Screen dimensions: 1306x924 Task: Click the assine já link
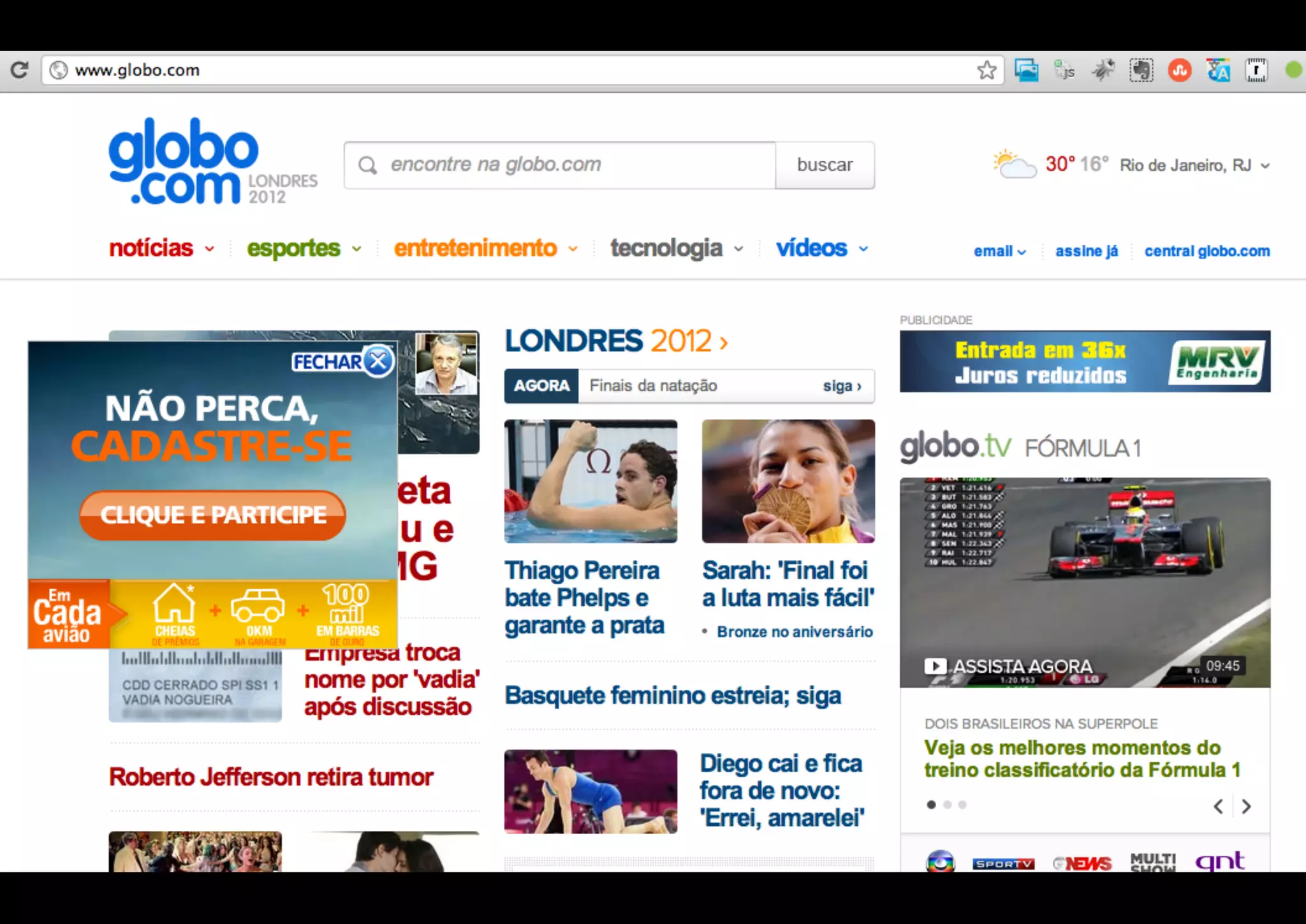point(1086,251)
